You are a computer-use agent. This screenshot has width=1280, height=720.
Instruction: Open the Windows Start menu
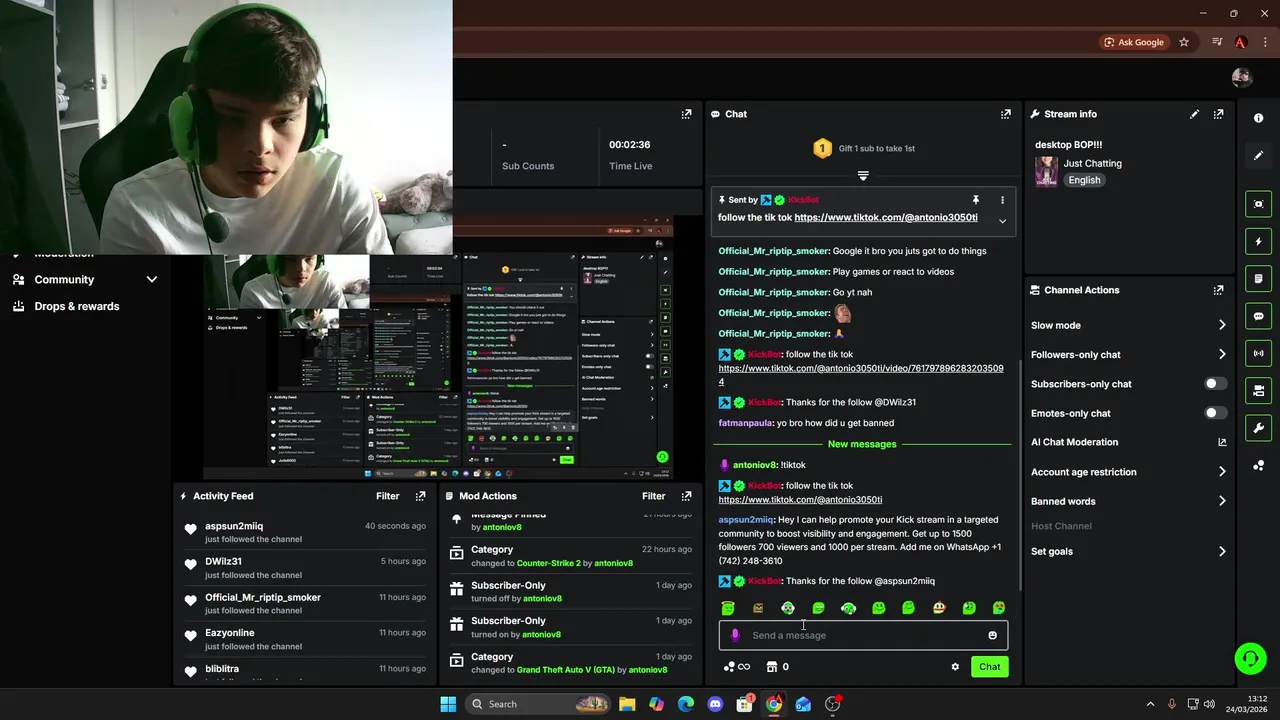[448, 704]
